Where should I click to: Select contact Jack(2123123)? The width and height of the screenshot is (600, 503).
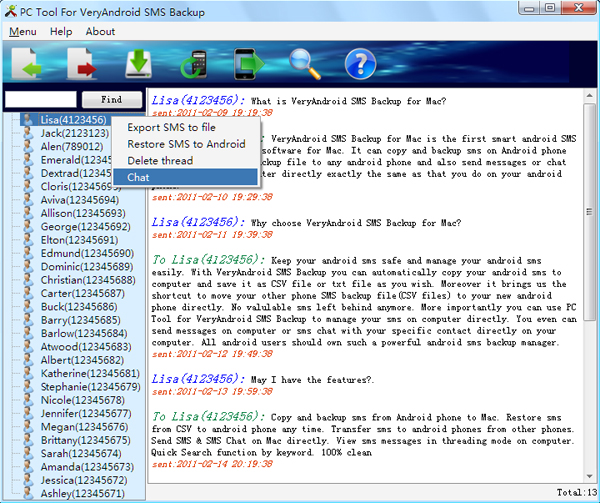point(75,133)
